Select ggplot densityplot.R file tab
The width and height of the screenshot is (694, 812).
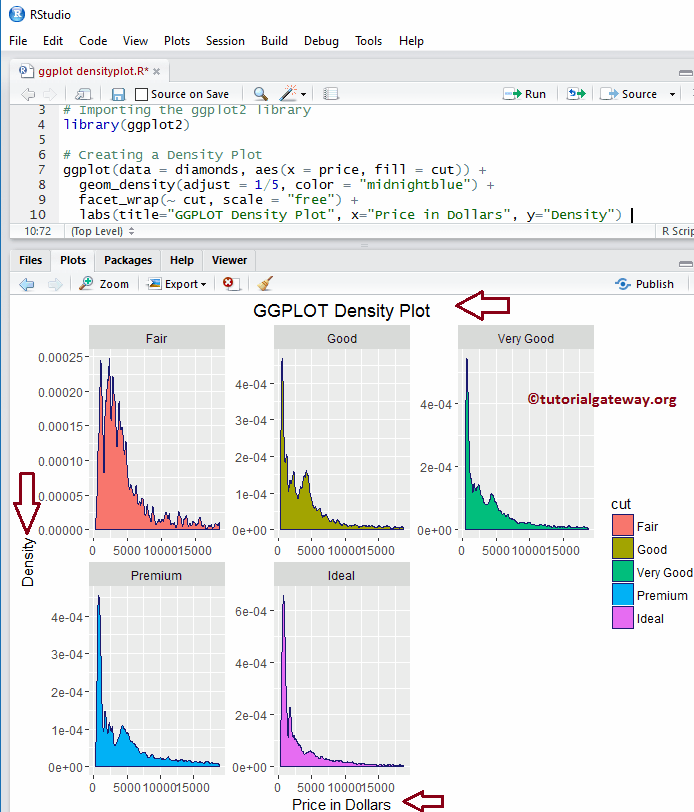[x=89, y=71]
